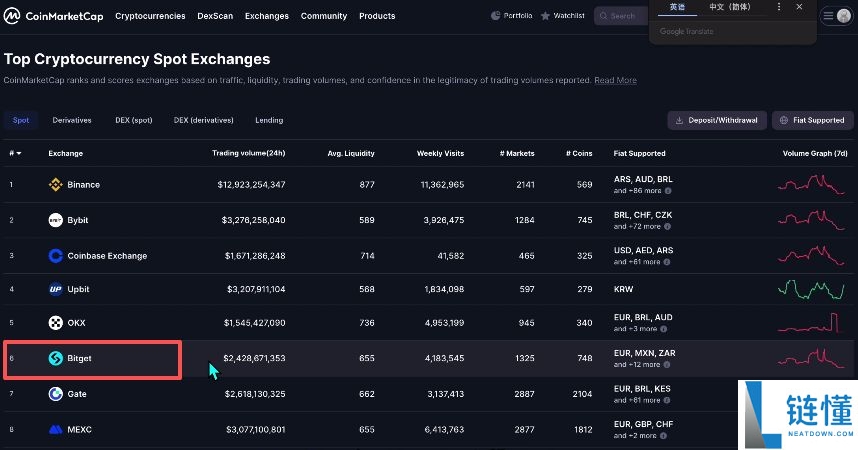Screen dimensions: 858x450
Task: Open the Cryptocurrencies navigation menu
Action: tap(150, 16)
